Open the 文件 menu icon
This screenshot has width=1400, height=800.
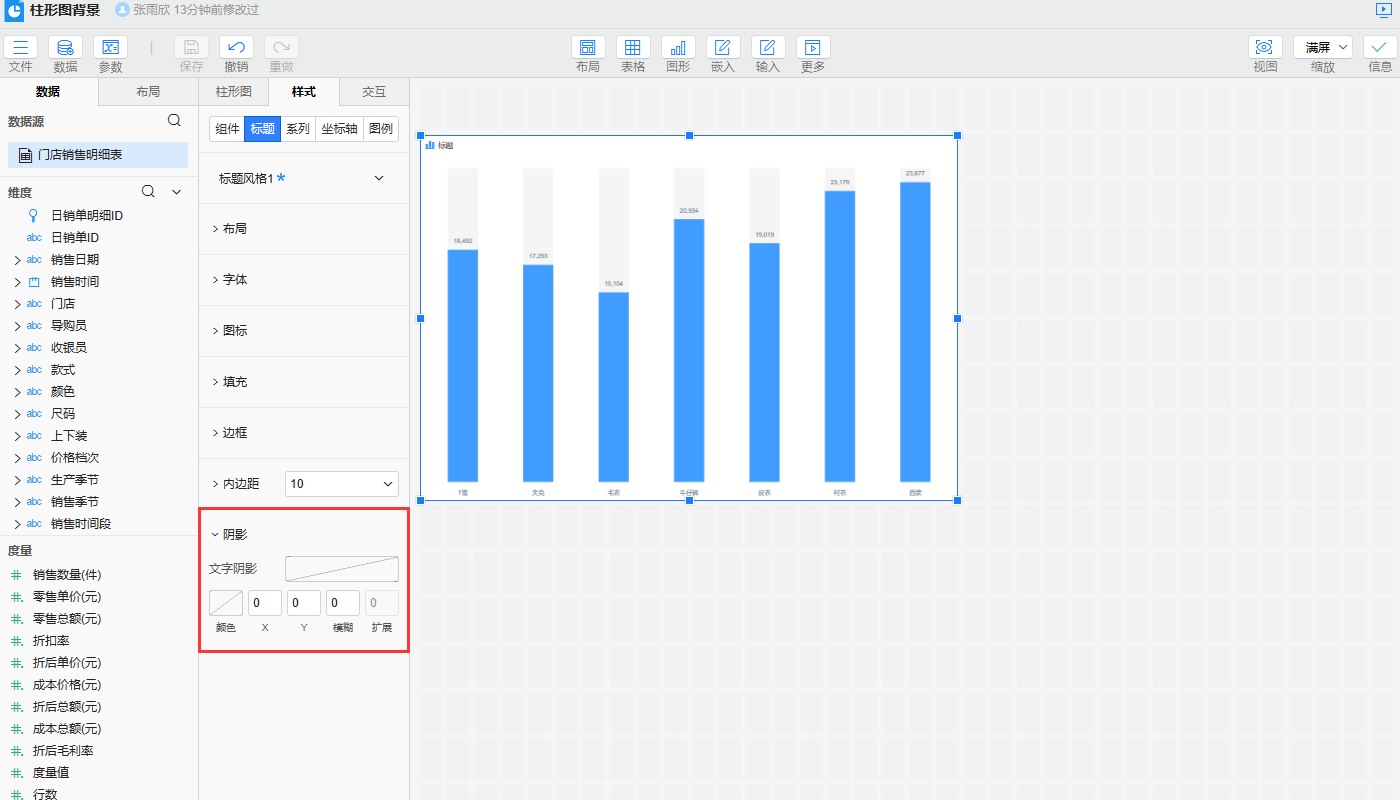pyautogui.click(x=21, y=47)
